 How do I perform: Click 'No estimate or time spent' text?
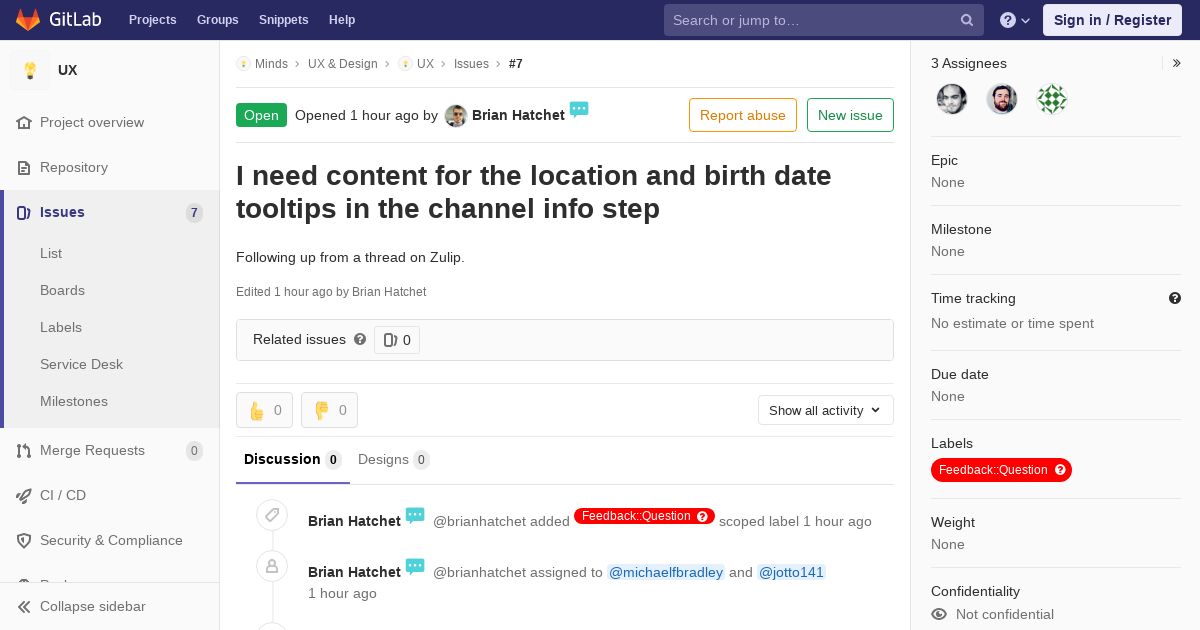pyautogui.click(x=1012, y=323)
